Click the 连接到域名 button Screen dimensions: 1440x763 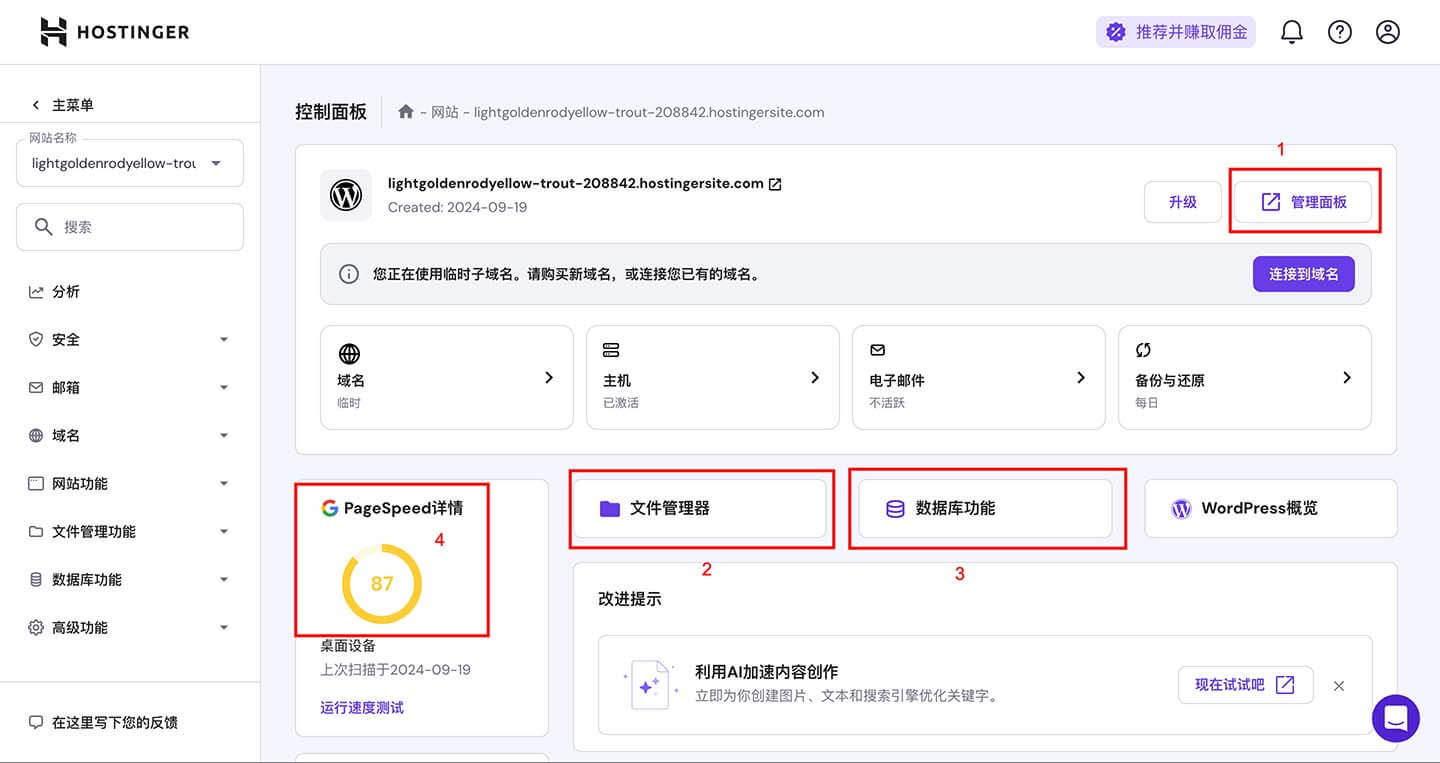1303,273
